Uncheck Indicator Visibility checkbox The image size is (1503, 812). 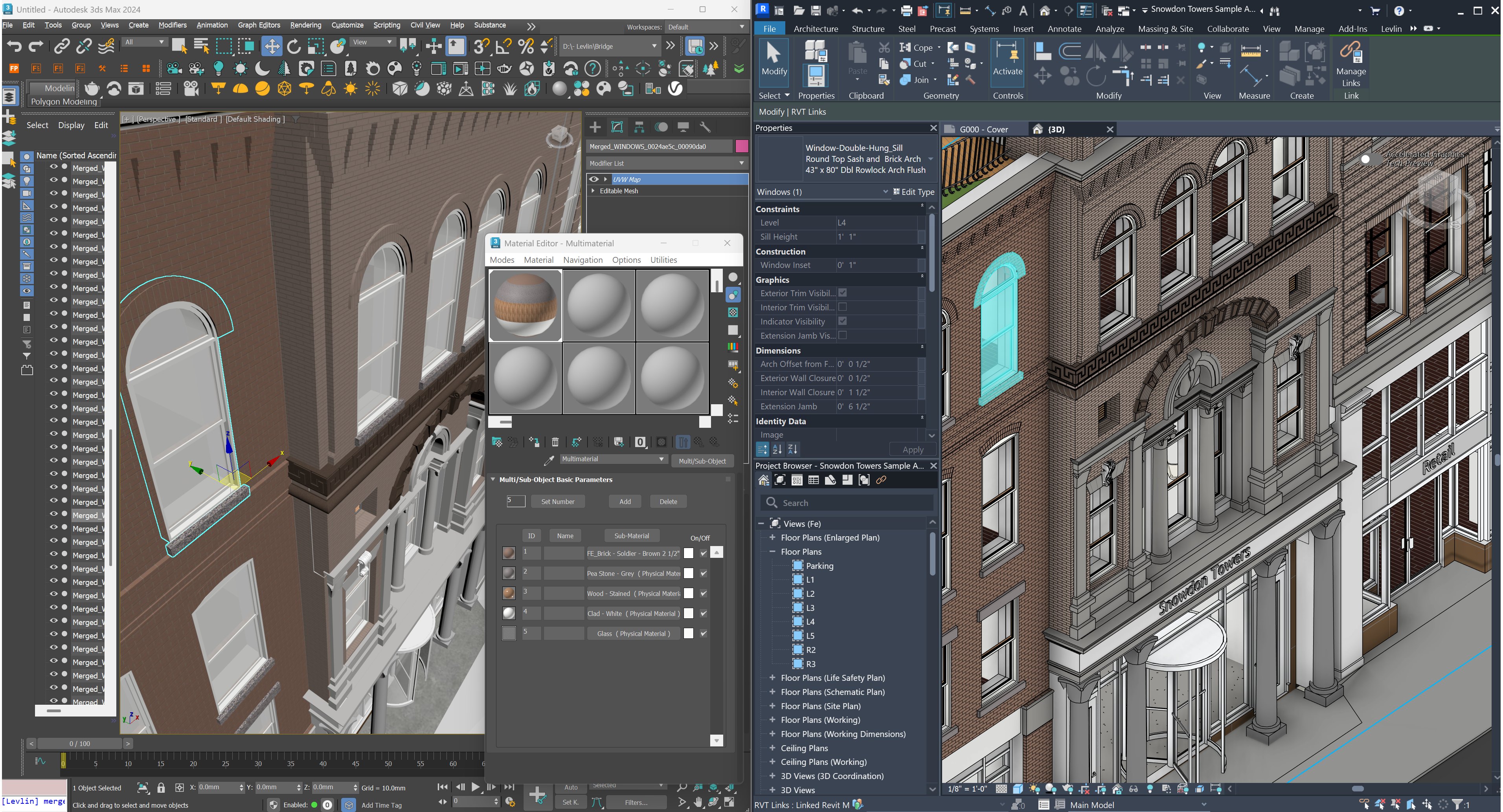coord(843,321)
